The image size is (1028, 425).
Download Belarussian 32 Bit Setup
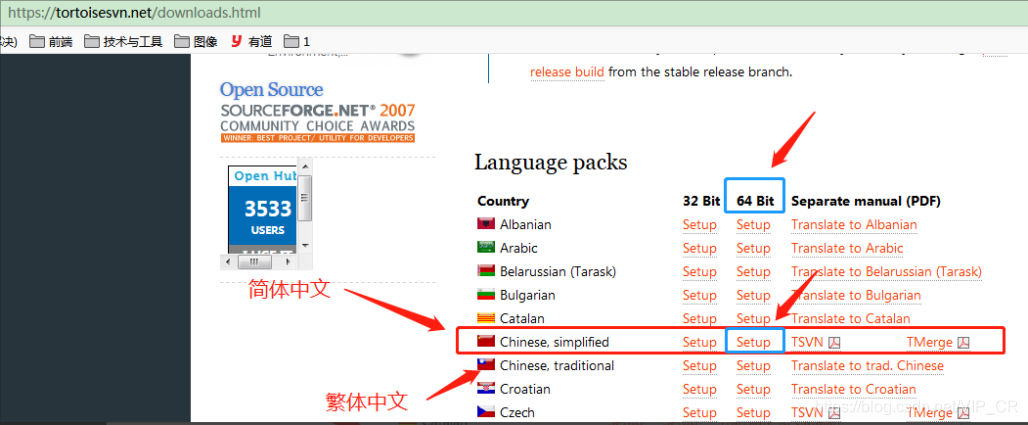(x=700, y=272)
